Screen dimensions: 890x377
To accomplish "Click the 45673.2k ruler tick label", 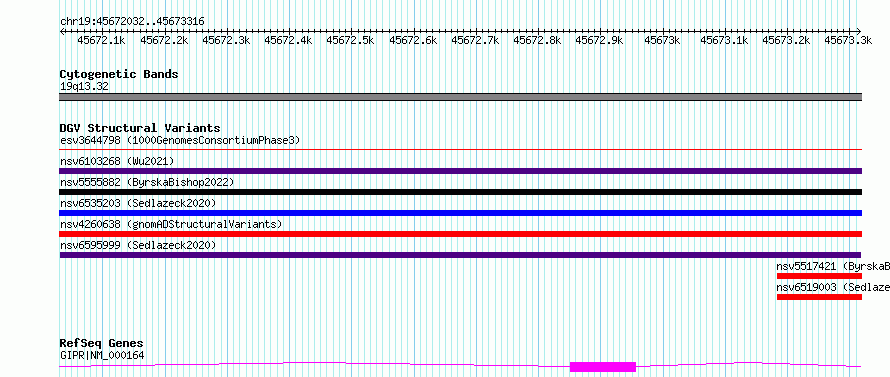I will (786, 40).
